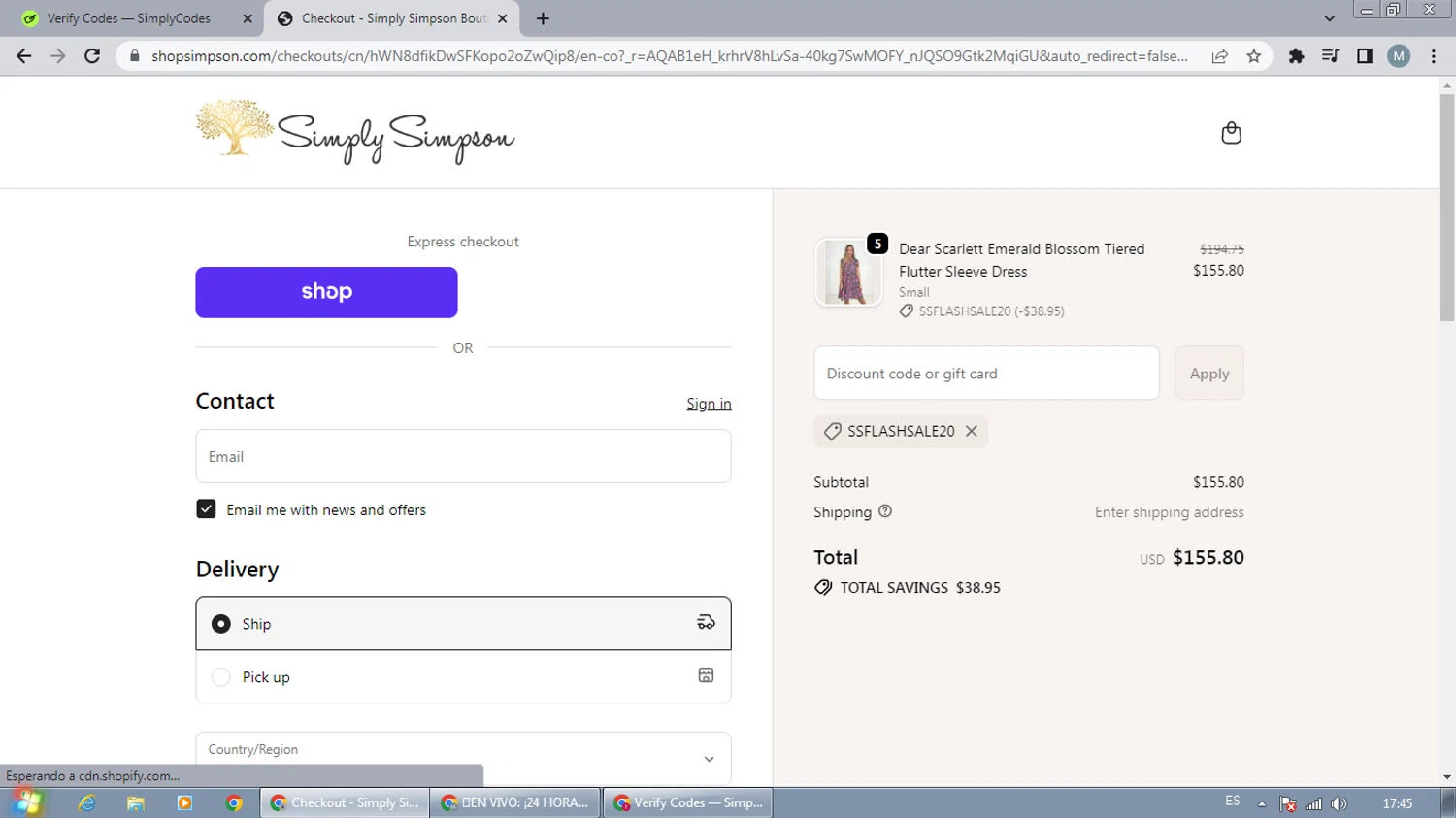
Task: Click ES language indicator in tray
Action: (1232, 802)
